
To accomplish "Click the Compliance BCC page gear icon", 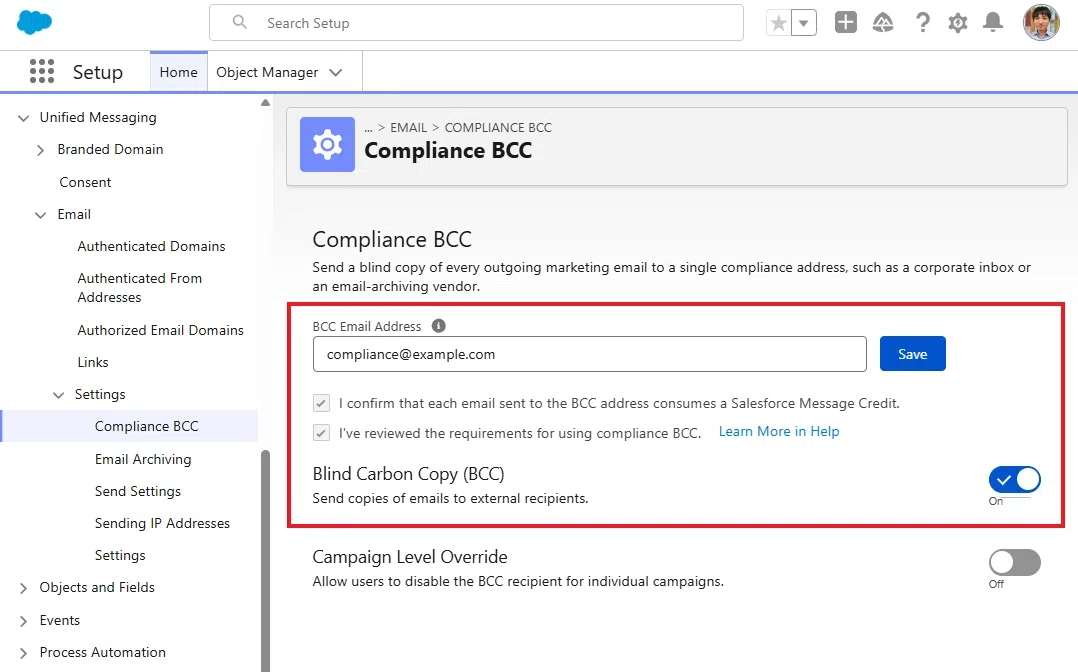I will (x=327, y=144).
